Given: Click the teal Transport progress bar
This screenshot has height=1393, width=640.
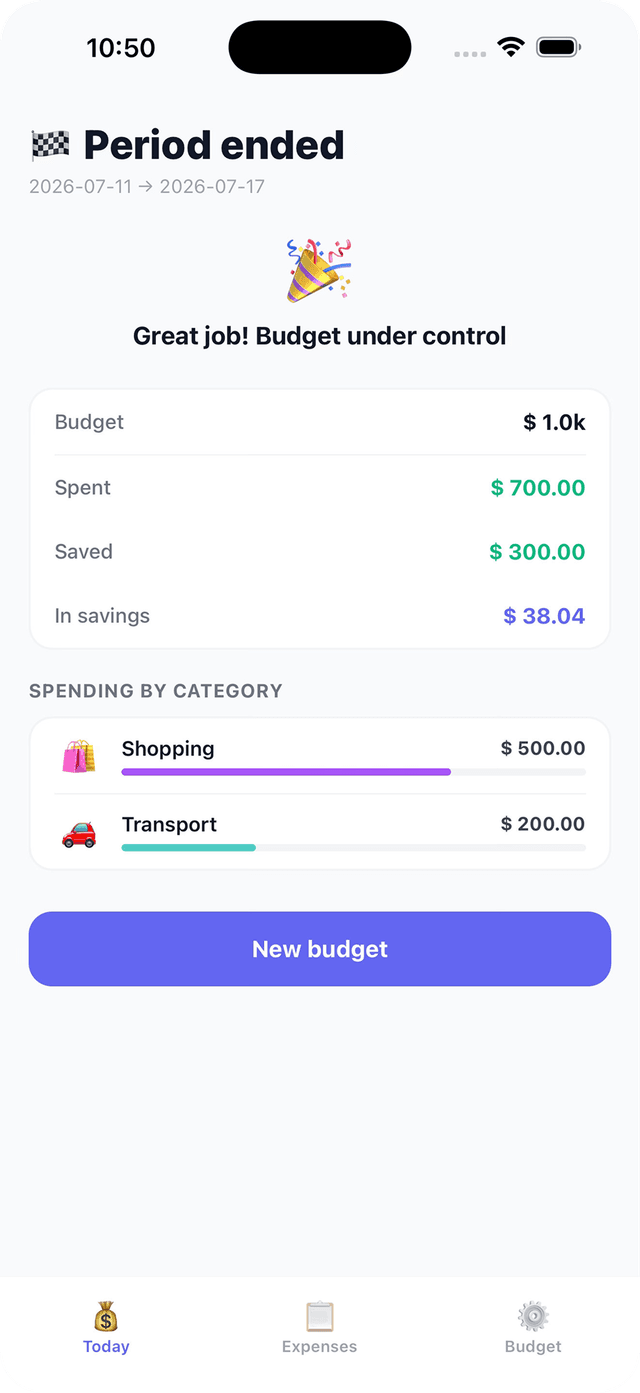Looking at the screenshot, I should coord(189,848).
